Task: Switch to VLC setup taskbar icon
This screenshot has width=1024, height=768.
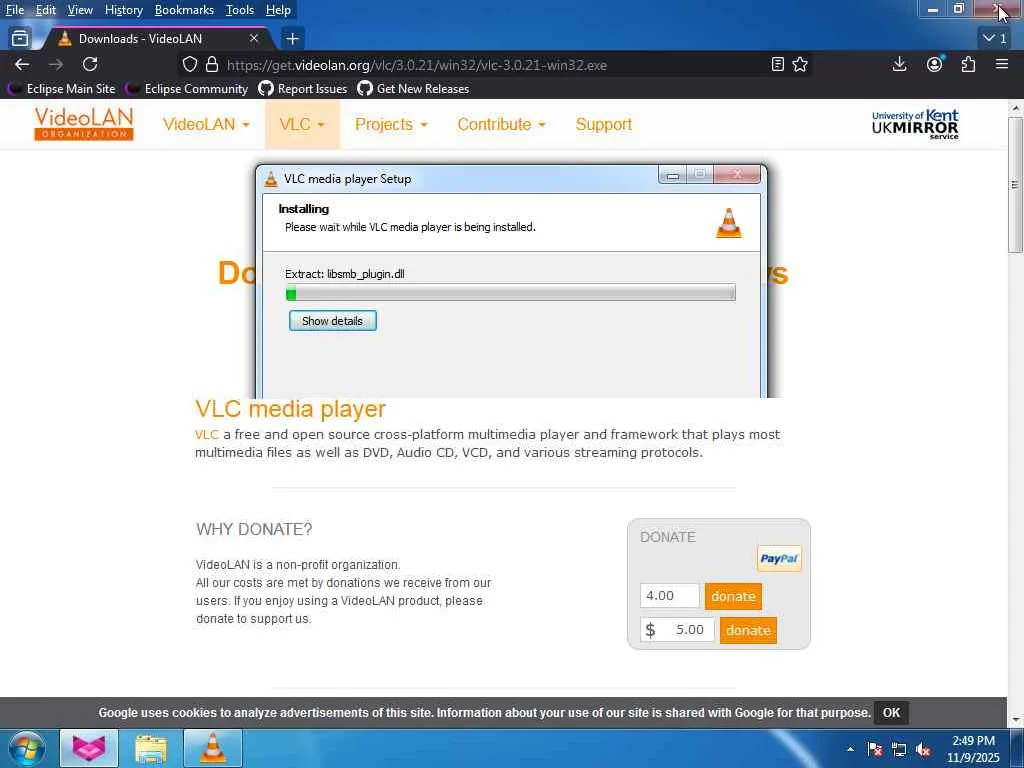Action: pos(213,748)
